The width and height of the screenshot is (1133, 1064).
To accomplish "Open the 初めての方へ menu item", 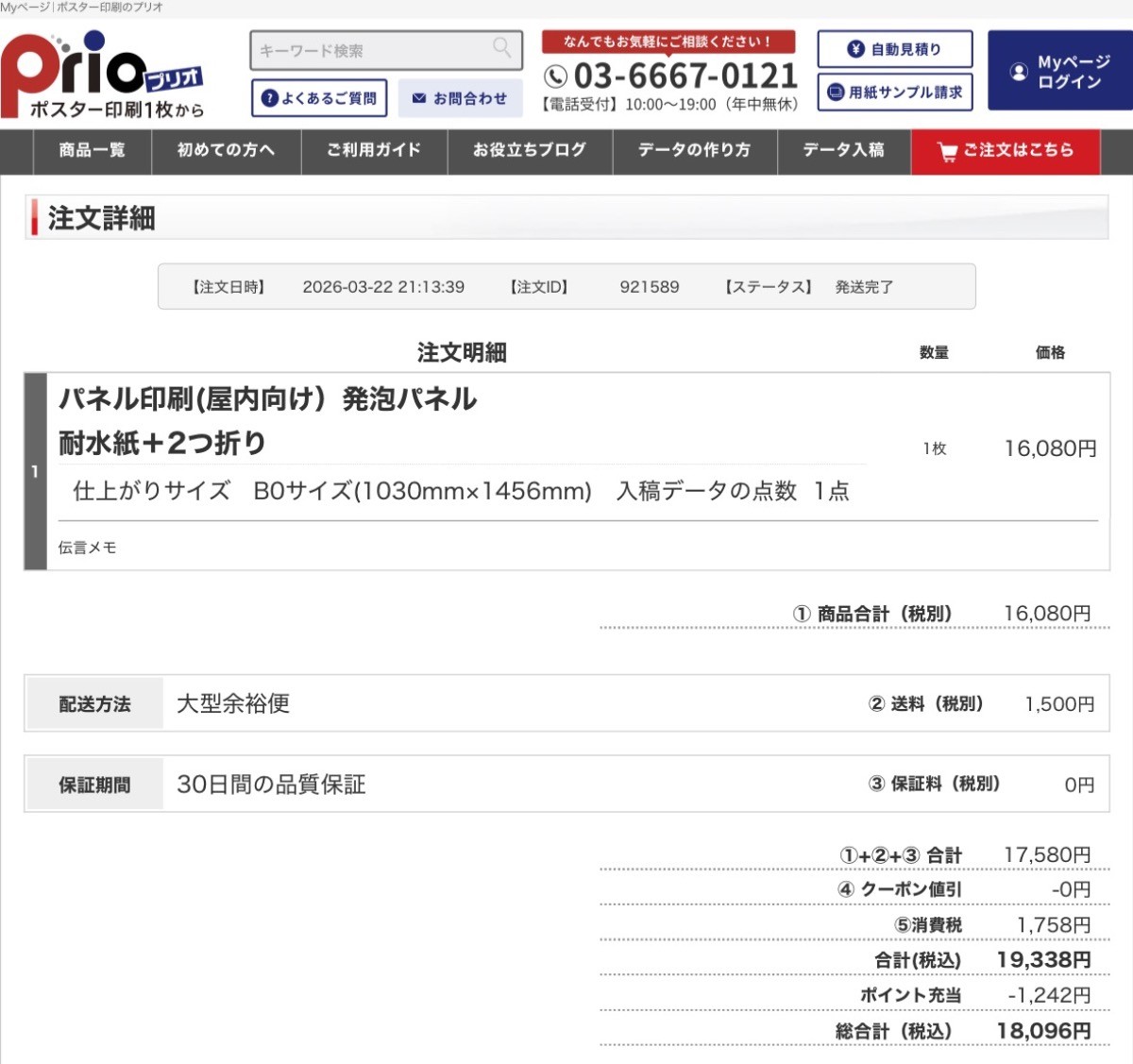I will 226,150.
